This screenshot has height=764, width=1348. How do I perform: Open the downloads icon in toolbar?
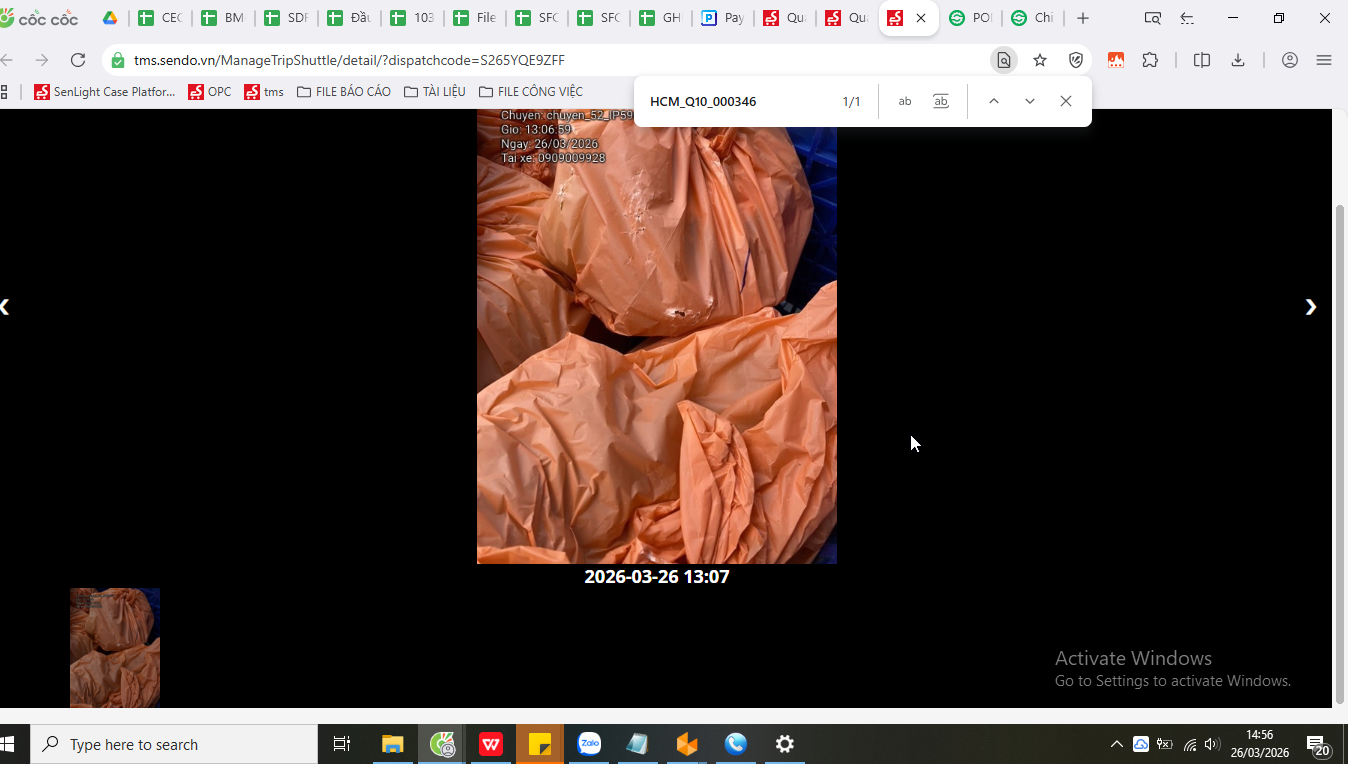(1238, 60)
